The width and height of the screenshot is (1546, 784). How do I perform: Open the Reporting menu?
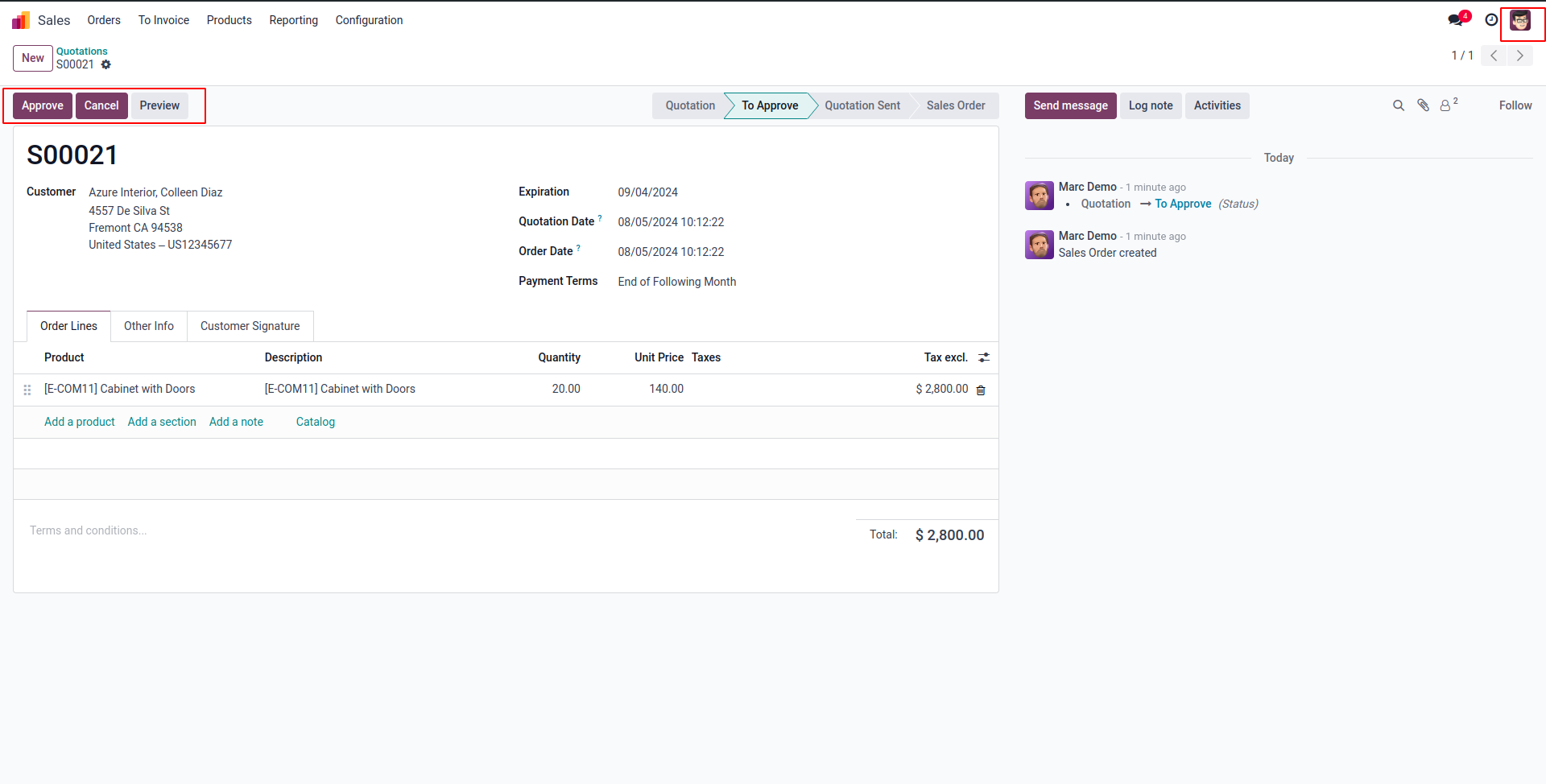pyautogui.click(x=294, y=20)
